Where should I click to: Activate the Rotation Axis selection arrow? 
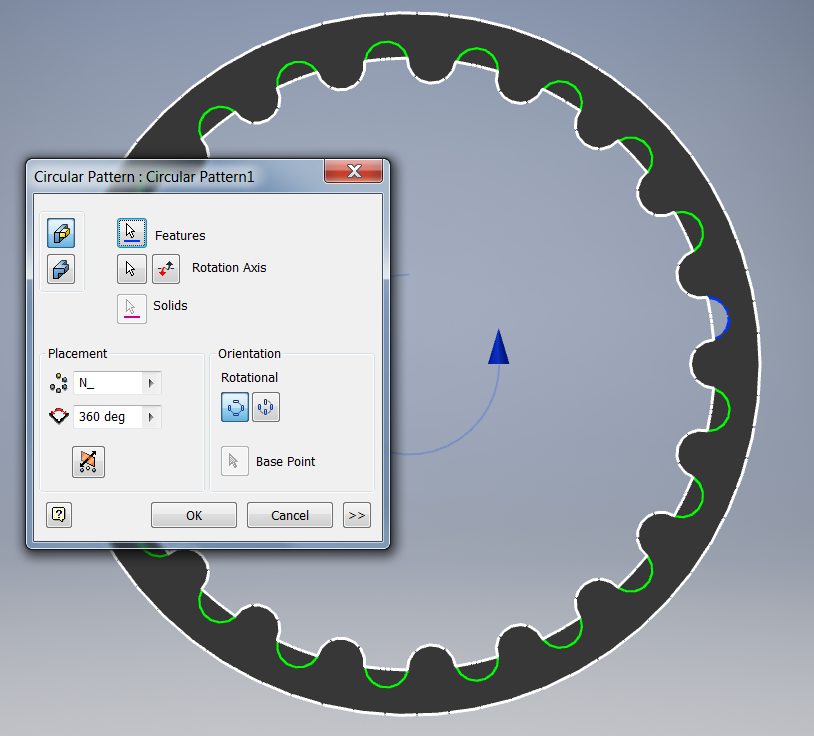(132, 269)
